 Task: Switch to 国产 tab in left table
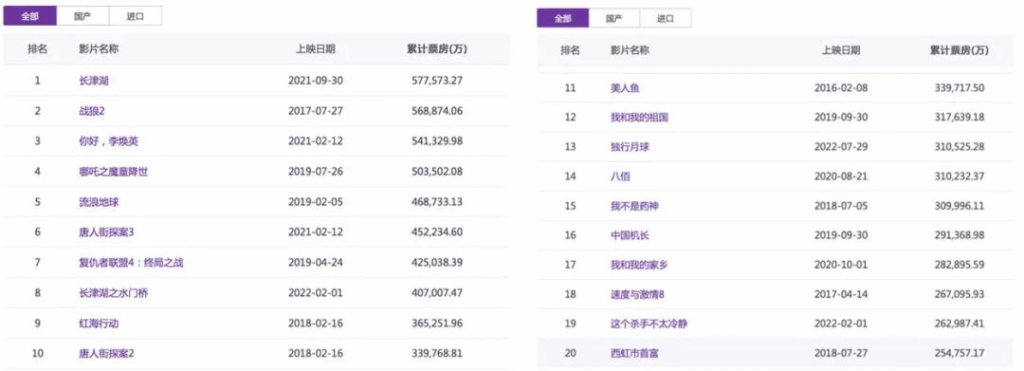pos(83,16)
